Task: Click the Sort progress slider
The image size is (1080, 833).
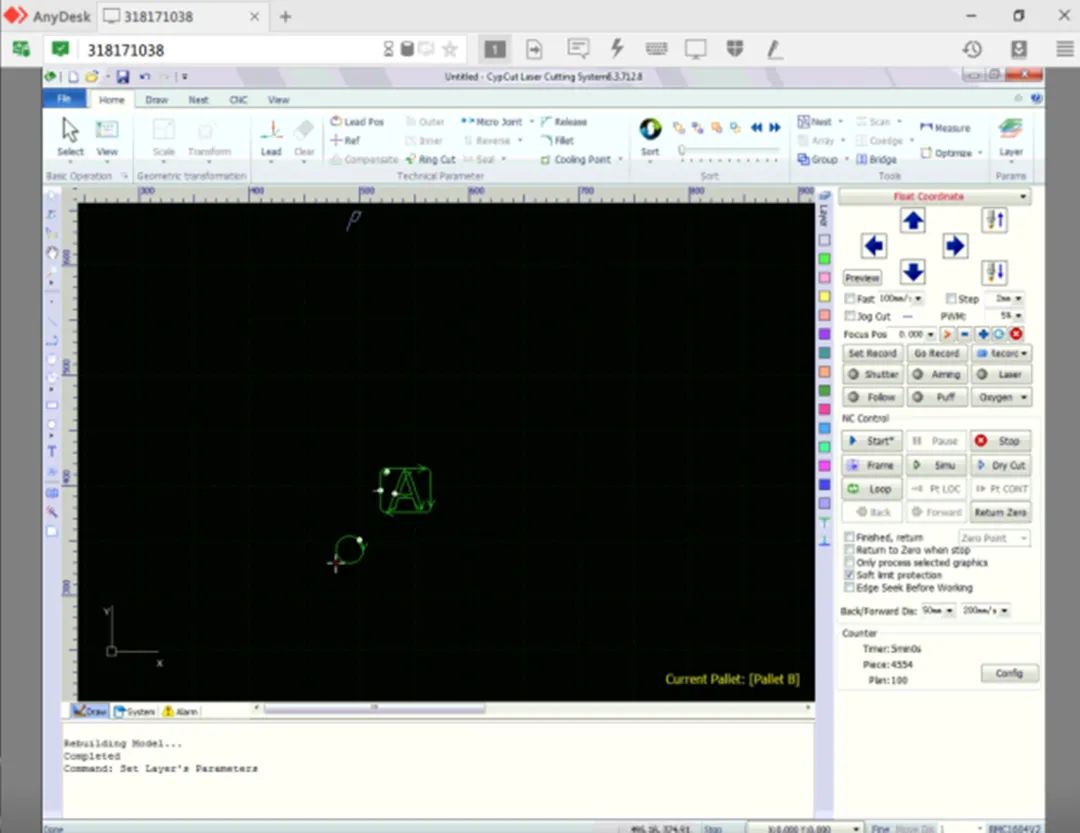Action: click(729, 150)
